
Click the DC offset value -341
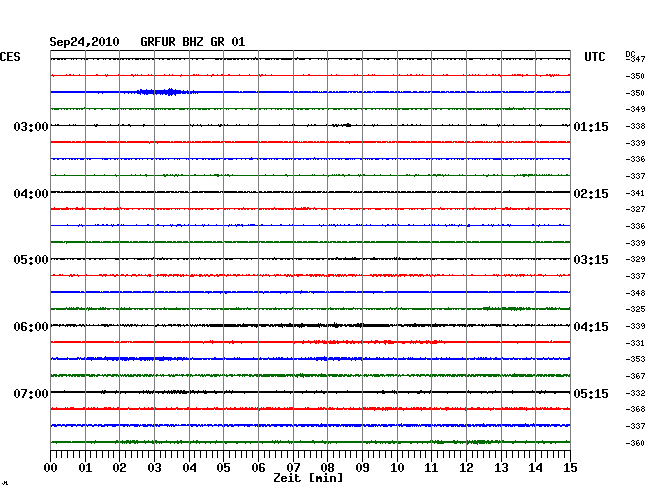coord(635,193)
